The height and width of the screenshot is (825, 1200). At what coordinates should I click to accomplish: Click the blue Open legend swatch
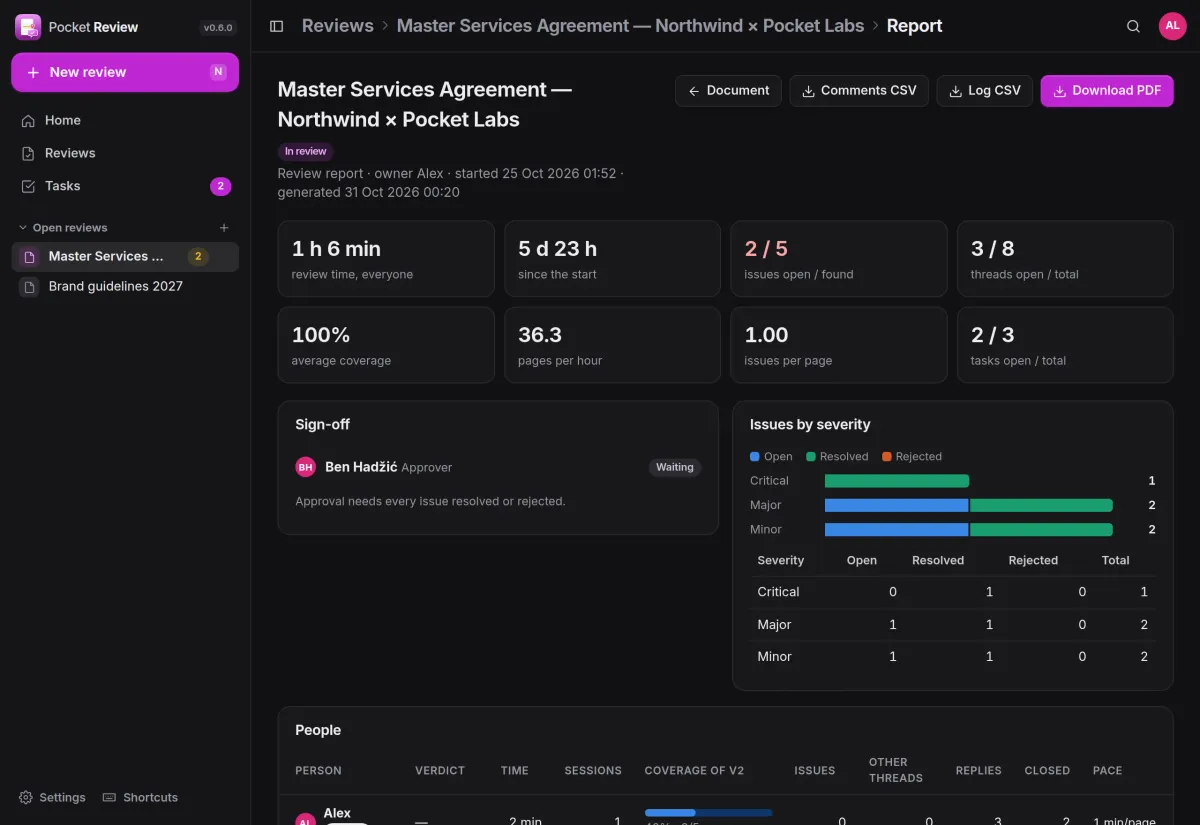pyautogui.click(x=755, y=457)
